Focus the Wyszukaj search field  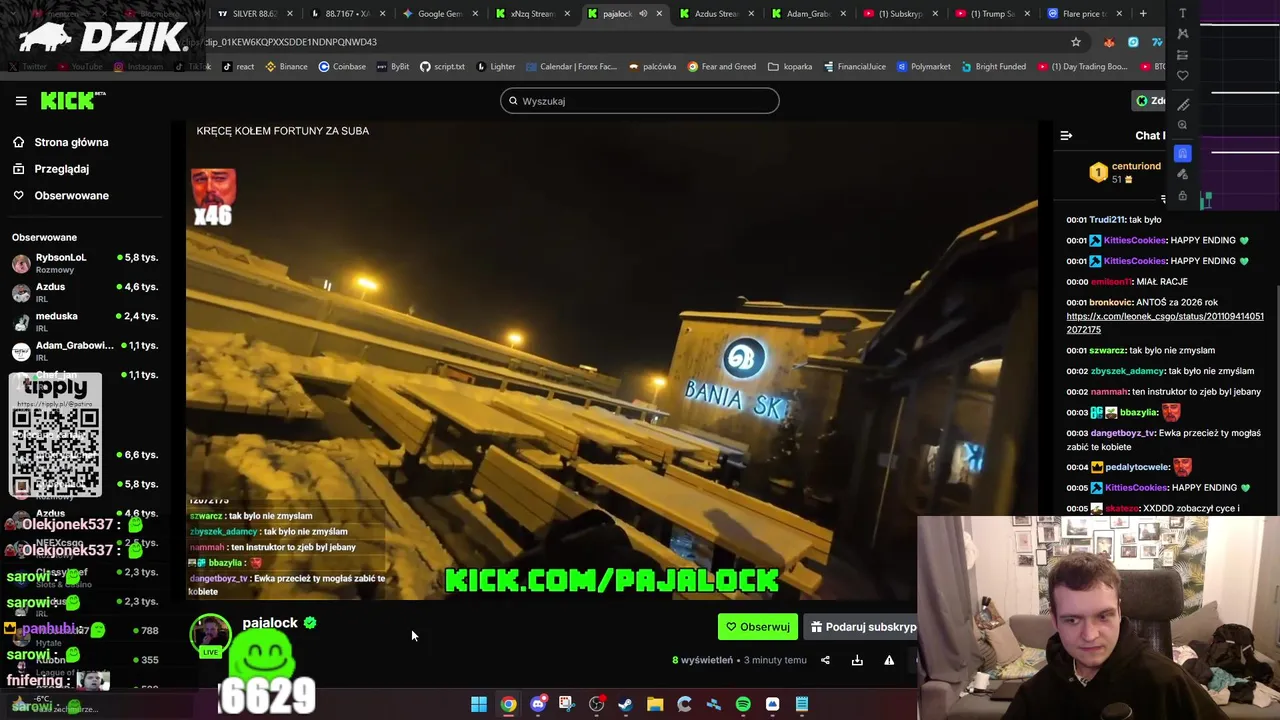[639, 101]
